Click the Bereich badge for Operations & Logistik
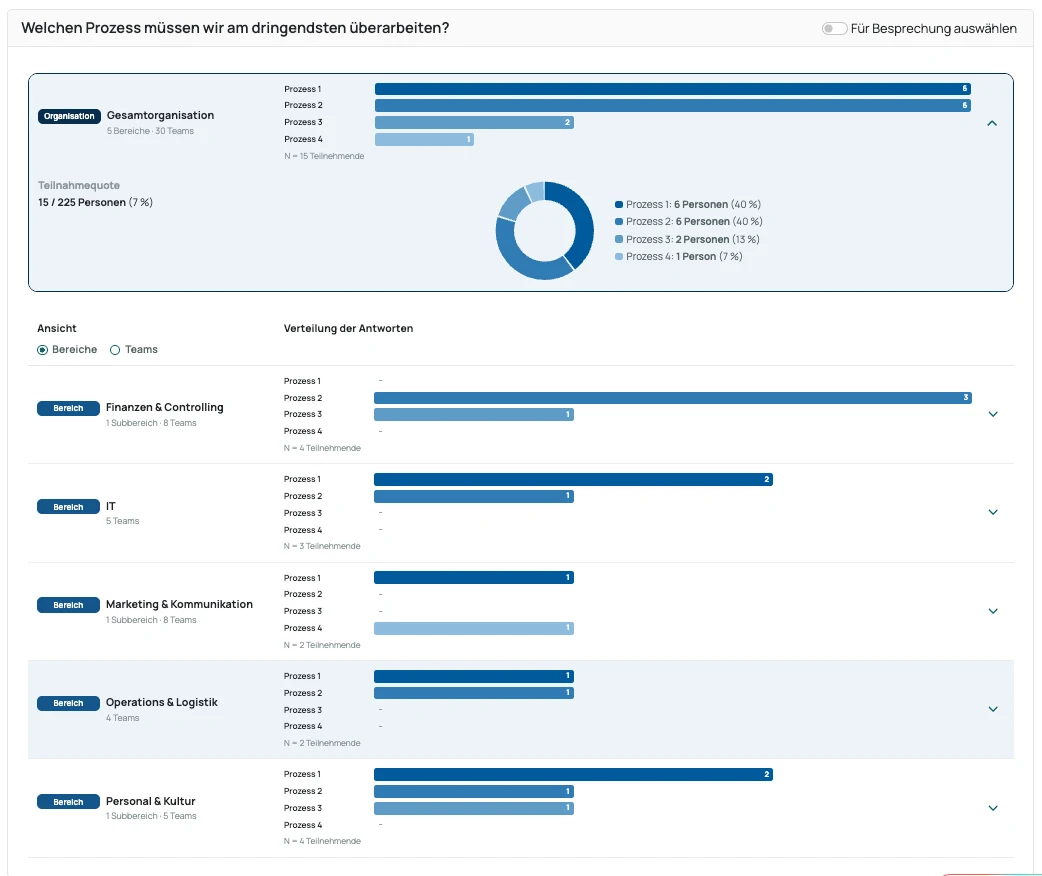 coord(68,703)
